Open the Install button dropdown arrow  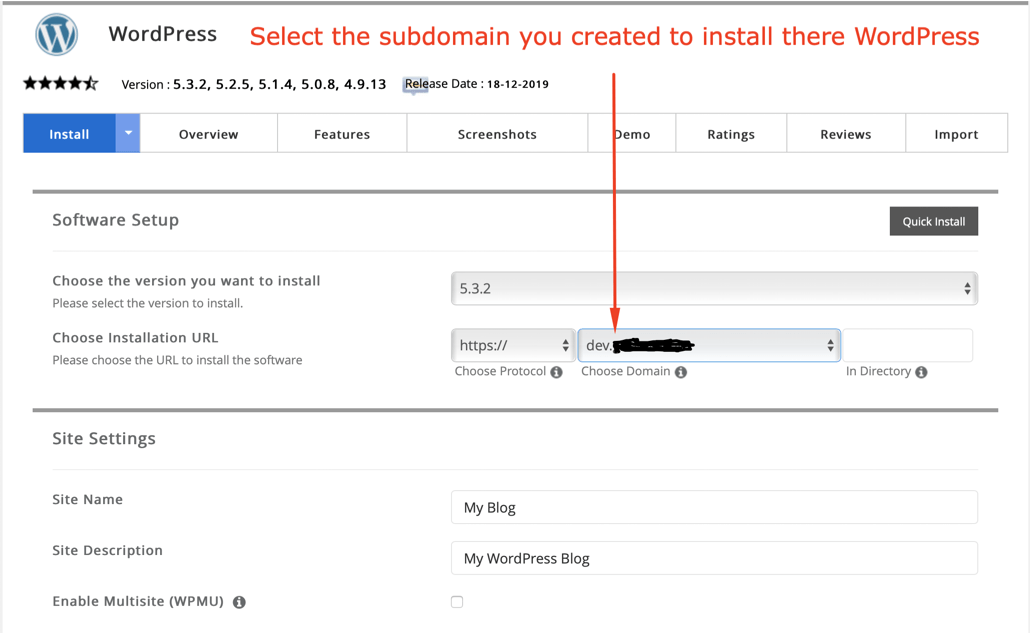tap(128, 133)
